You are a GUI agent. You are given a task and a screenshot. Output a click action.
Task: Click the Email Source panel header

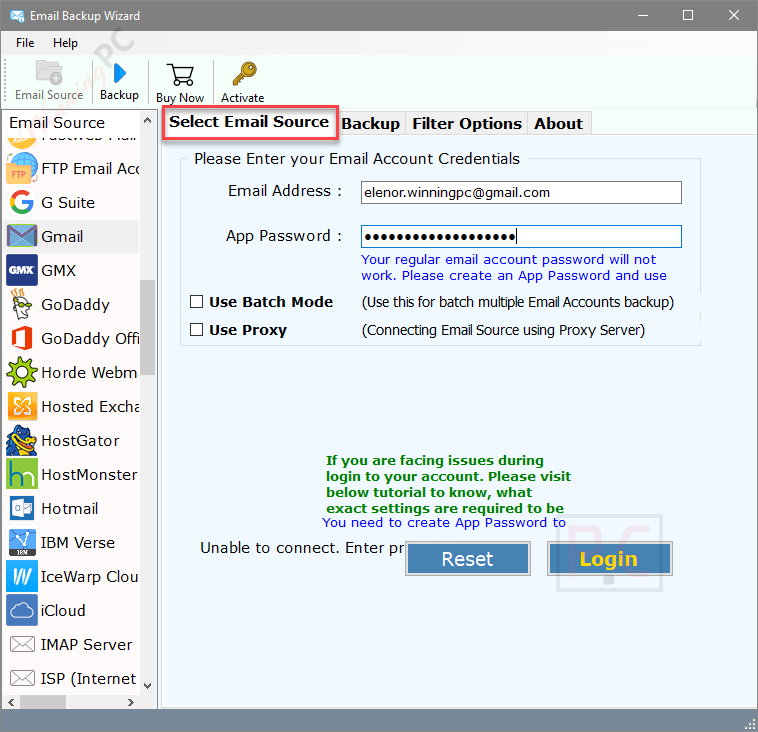(x=57, y=123)
